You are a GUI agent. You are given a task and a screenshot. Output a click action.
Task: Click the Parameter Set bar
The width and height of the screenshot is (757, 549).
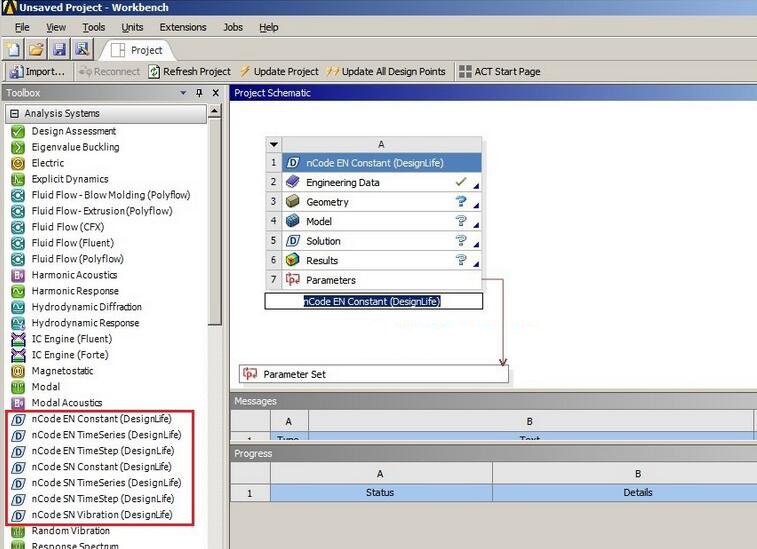(374, 374)
